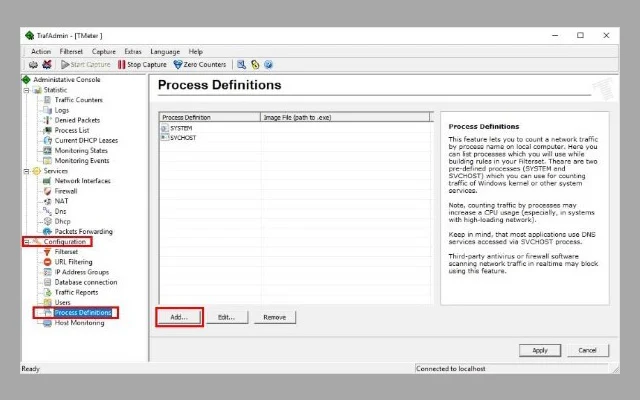640x400 pixels.
Task: Select Filterset funnel icon under Configuration
Action: click(47, 252)
